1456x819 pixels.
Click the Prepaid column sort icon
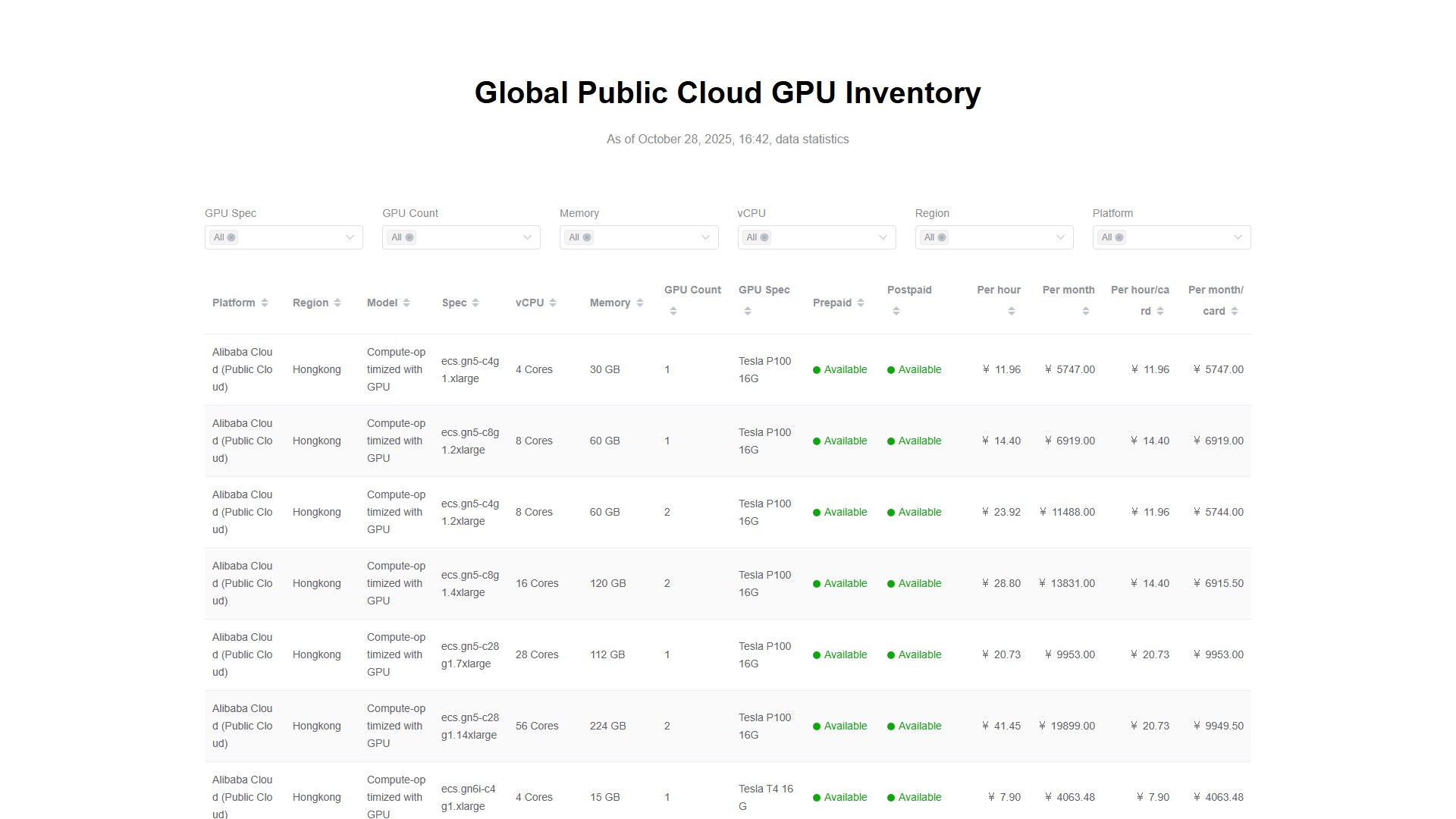[861, 303]
